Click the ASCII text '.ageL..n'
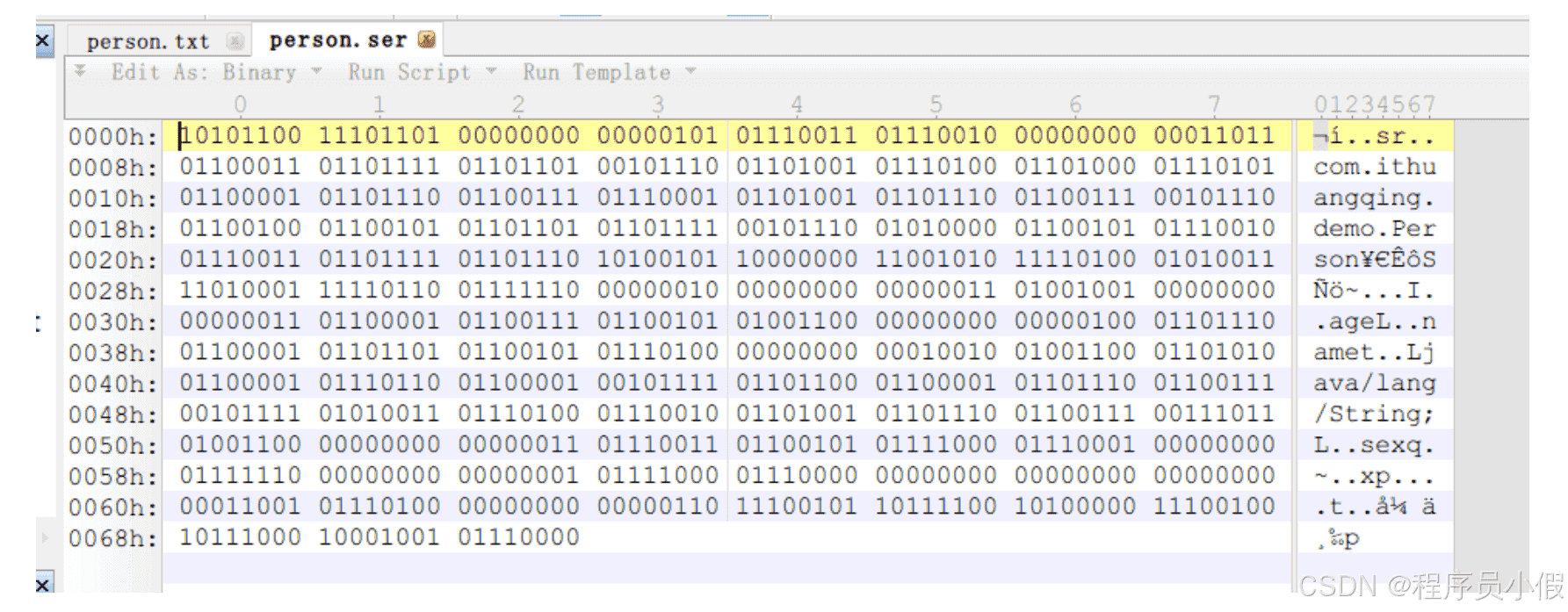The height and width of the screenshot is (612, 1568). (1375, 322)
